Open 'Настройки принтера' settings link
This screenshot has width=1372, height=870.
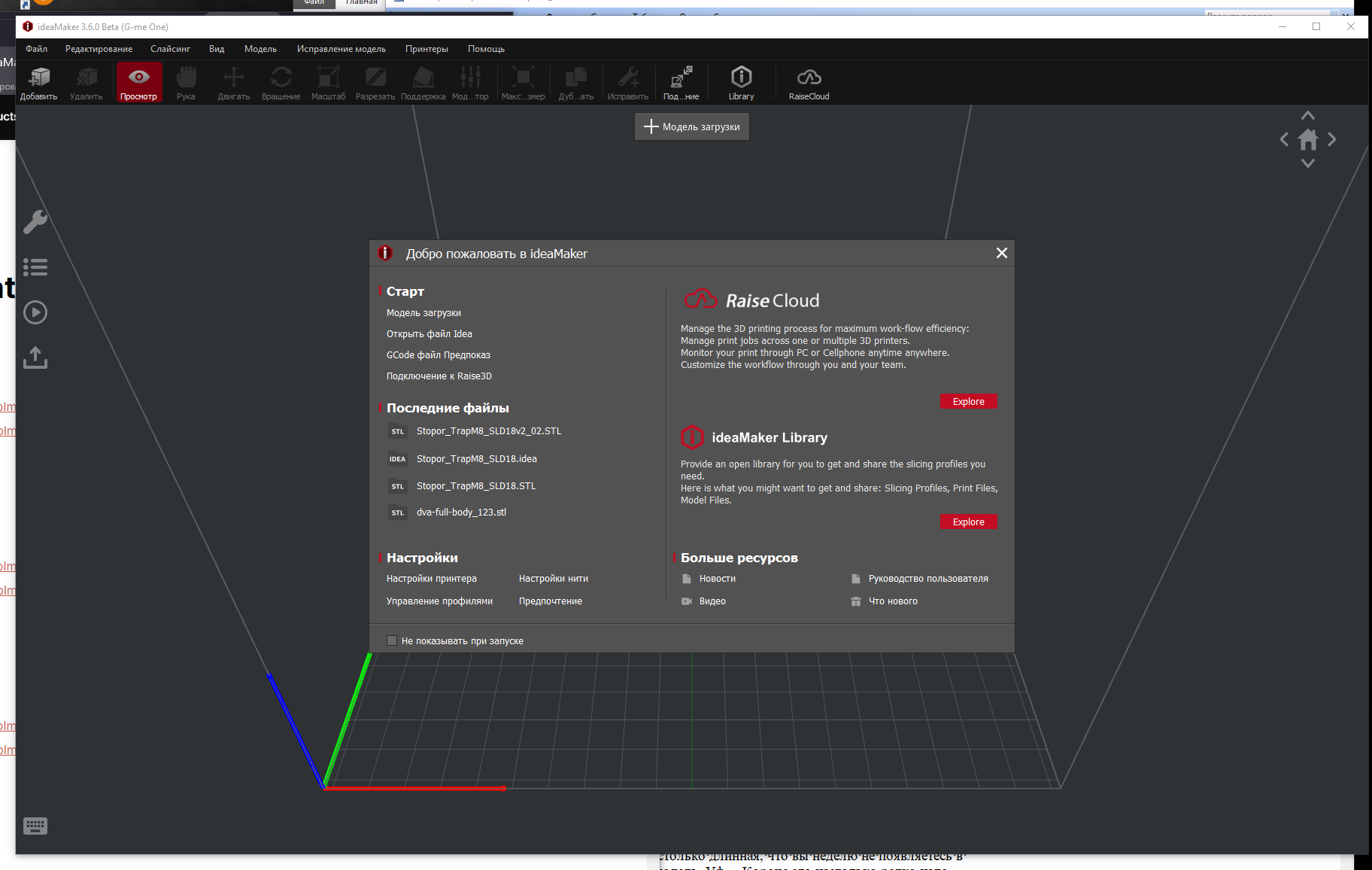[x=432, y=579]
